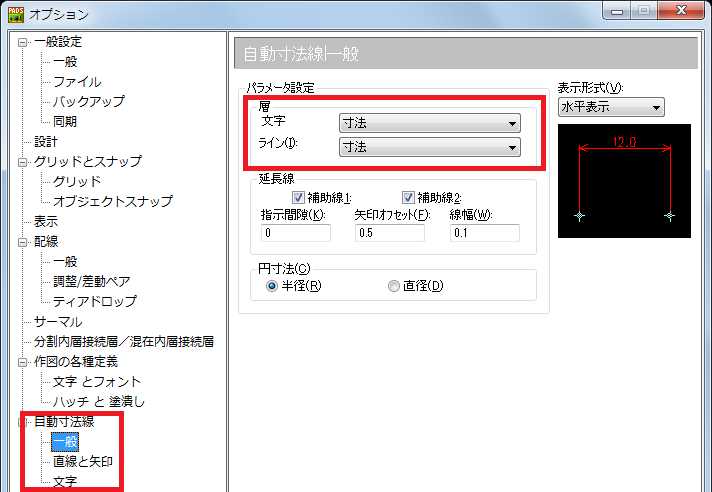Open the 設計 settings page
Screen dimensions: 712x492
pos(46,142)
